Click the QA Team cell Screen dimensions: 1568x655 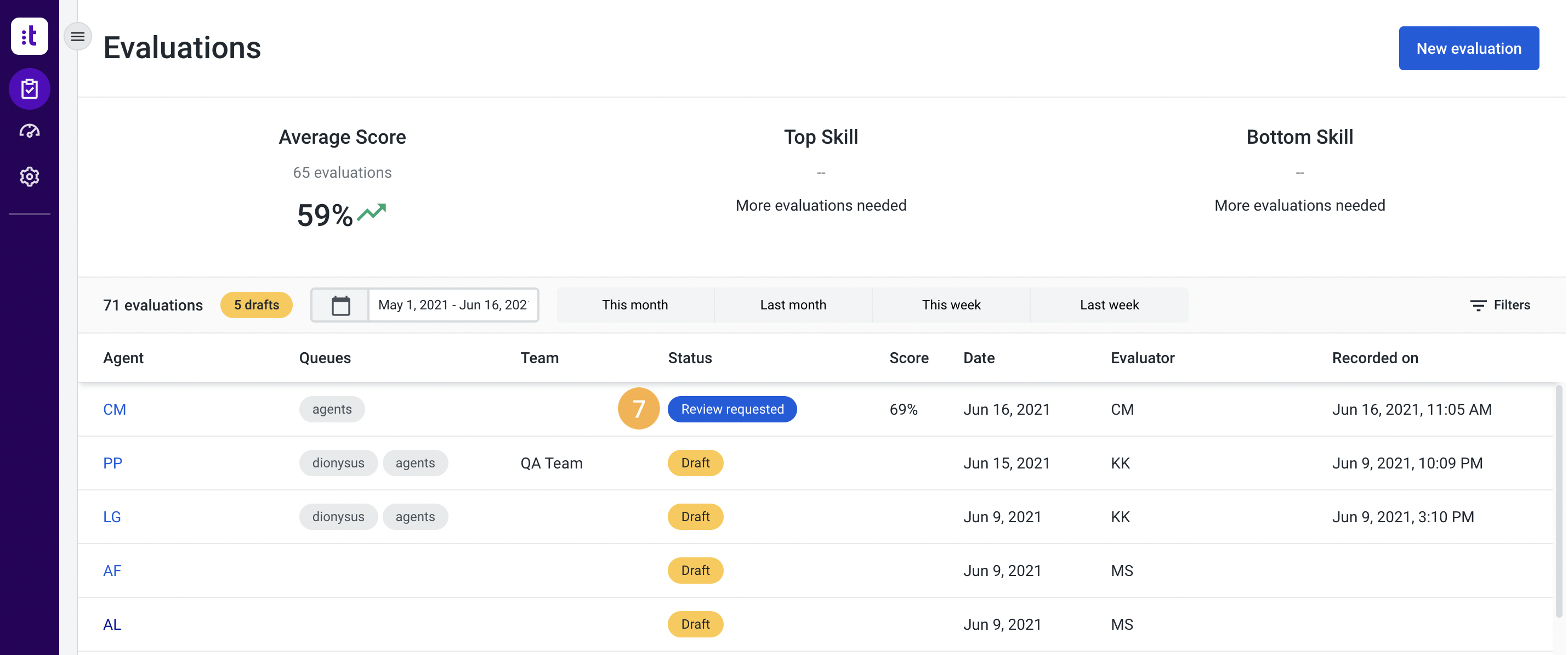click(x=551, y=463)
